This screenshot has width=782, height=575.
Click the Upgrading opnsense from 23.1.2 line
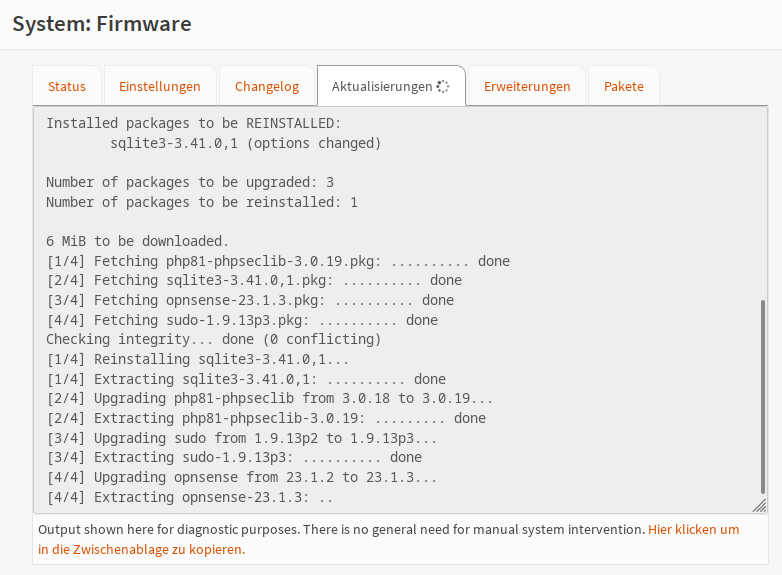coord(241,477)
